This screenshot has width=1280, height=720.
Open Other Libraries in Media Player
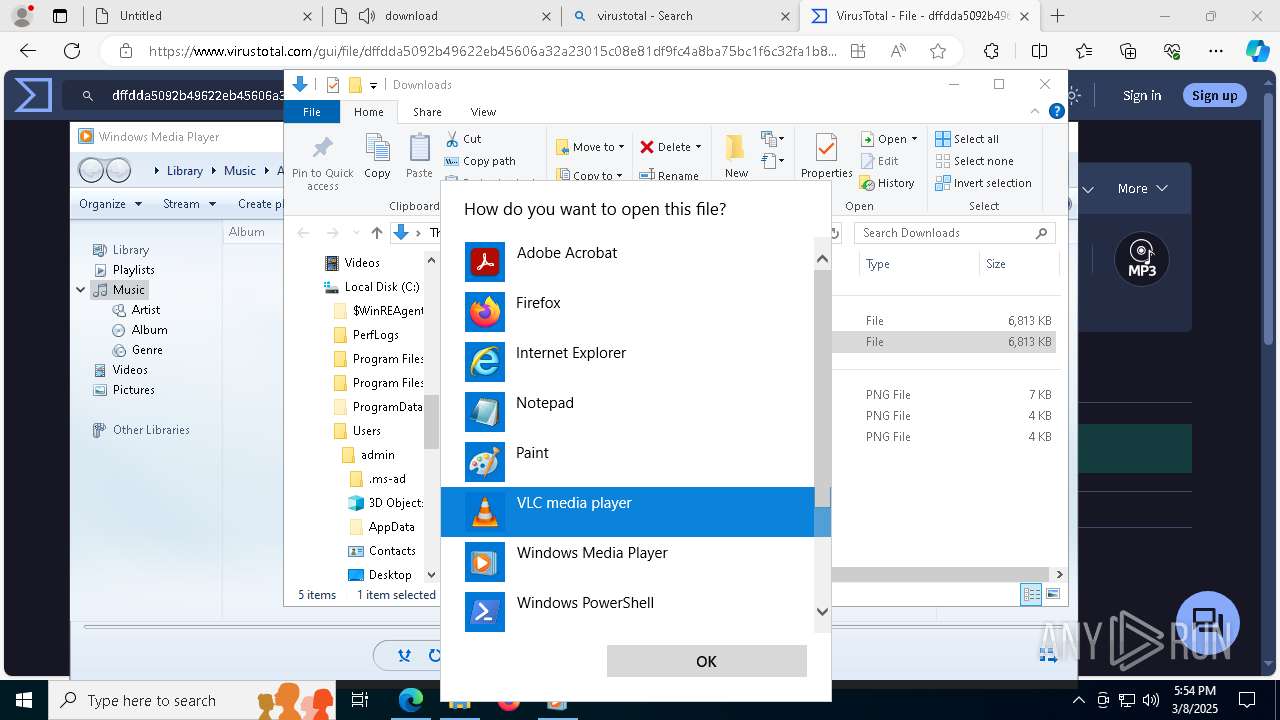[x=141, y=430]
